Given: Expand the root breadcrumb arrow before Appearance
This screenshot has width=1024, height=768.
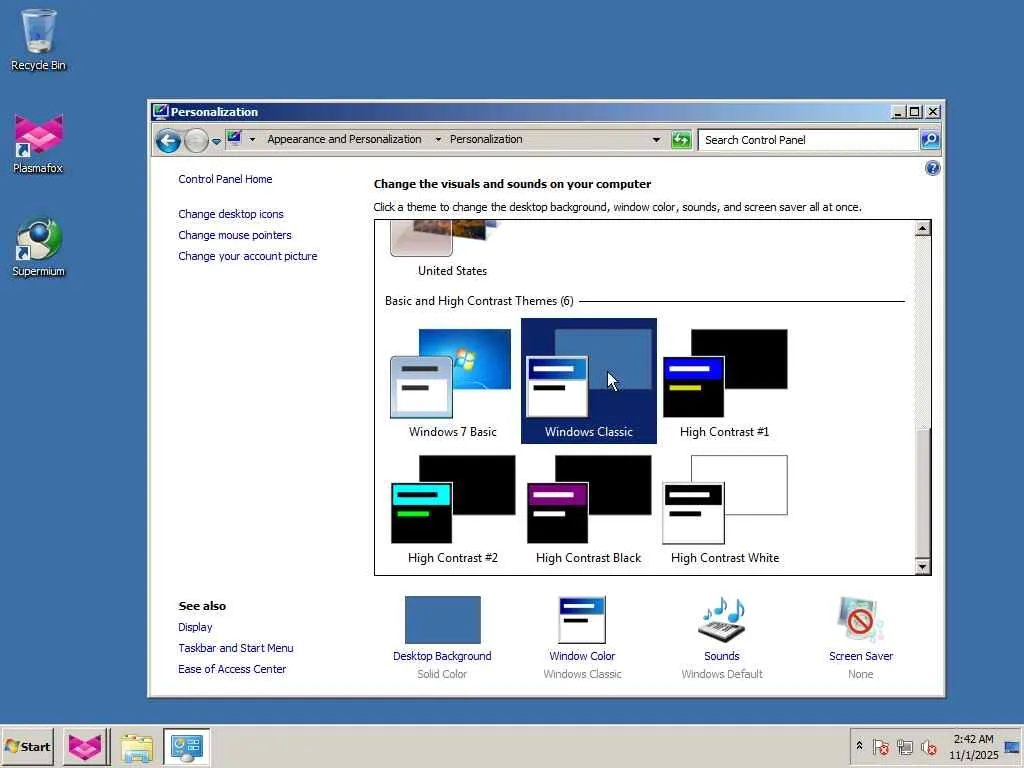Looking at the screenshot, I should point(253,139).
